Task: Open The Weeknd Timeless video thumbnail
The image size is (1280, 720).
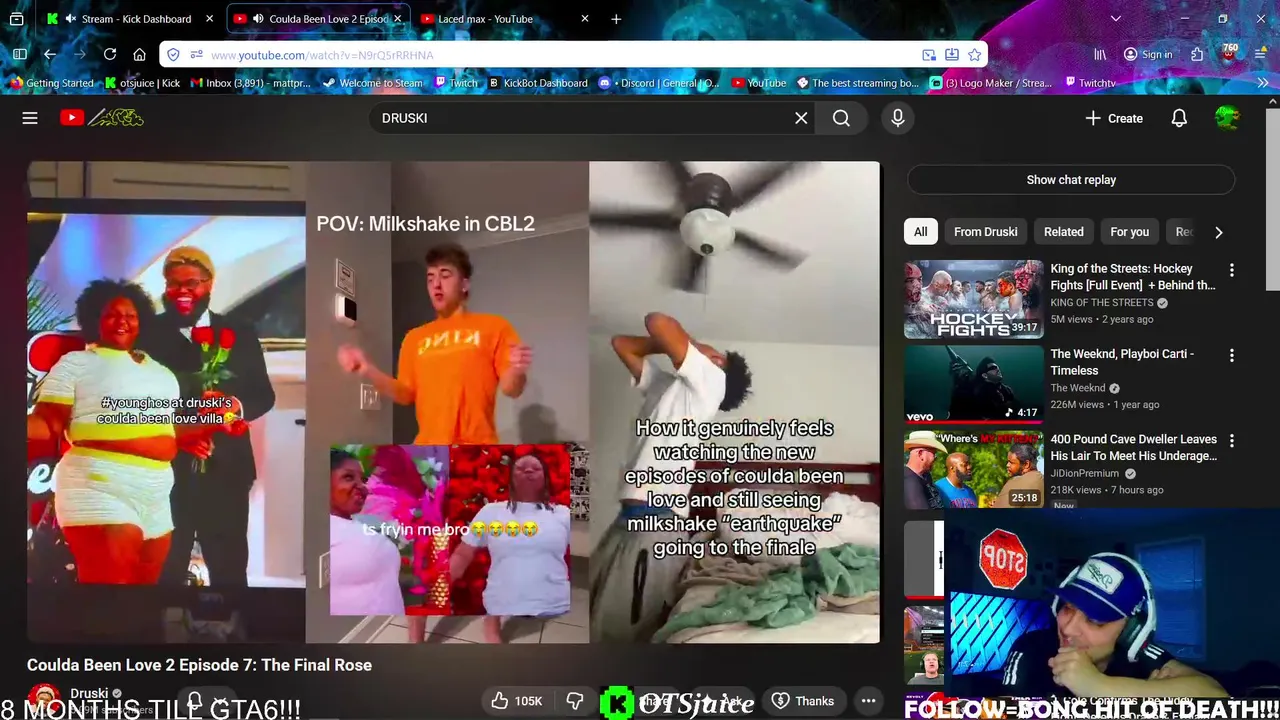Action: pos(973,385)
